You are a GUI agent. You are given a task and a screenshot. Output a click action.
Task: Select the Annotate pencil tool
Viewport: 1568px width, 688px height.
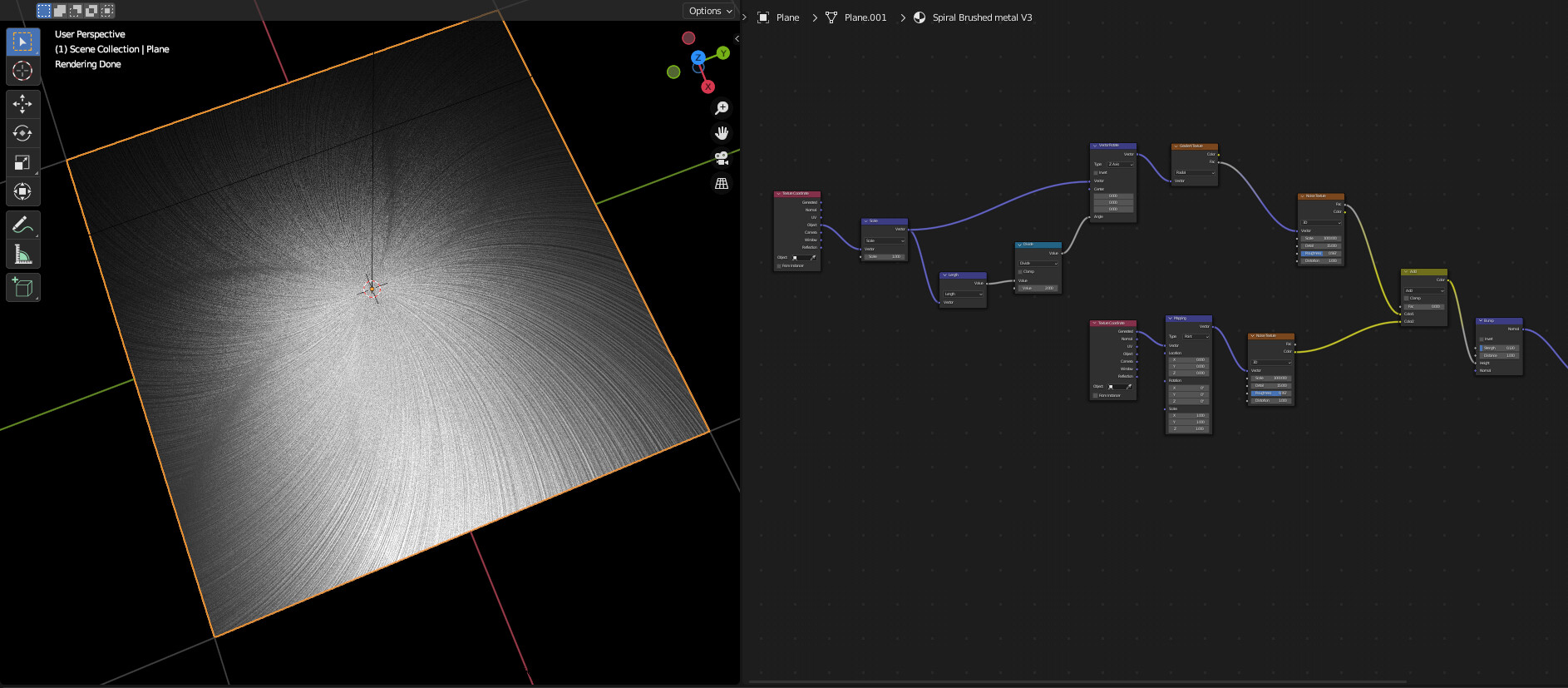[x=22, y=225]
